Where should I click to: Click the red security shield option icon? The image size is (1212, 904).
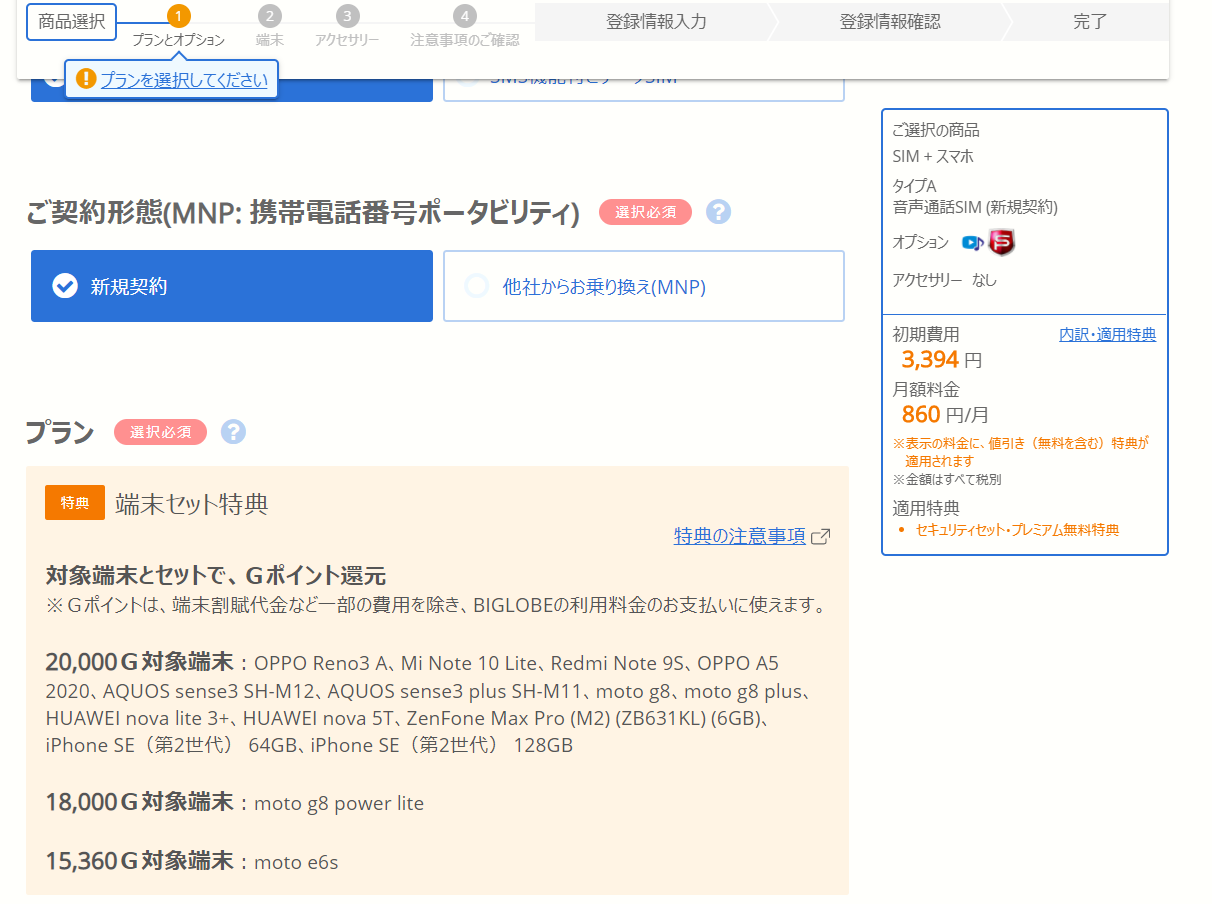pos(1001,242)
